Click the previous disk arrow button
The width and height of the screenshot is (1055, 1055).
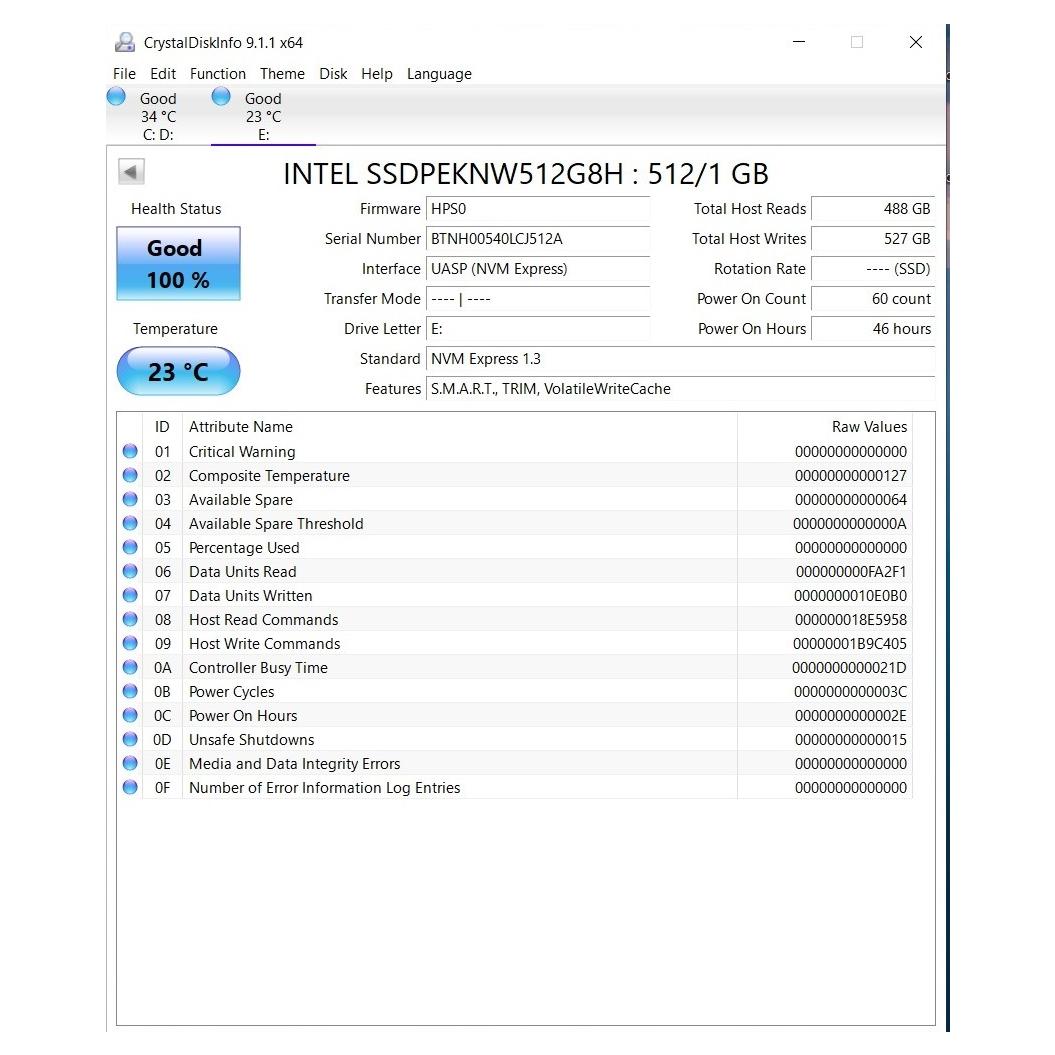pos(132,172)
